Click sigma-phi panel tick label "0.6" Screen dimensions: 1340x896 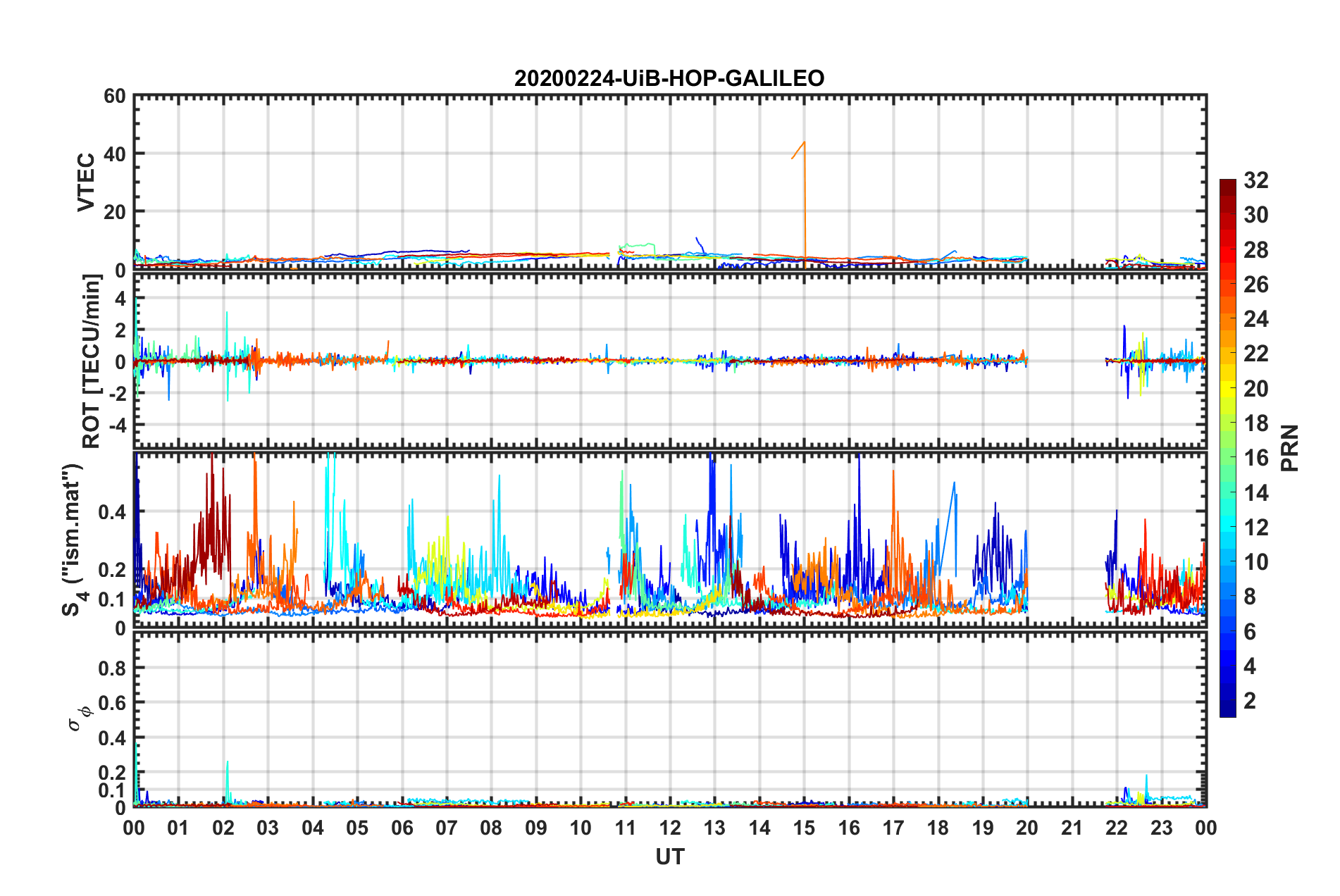[112, 703]
